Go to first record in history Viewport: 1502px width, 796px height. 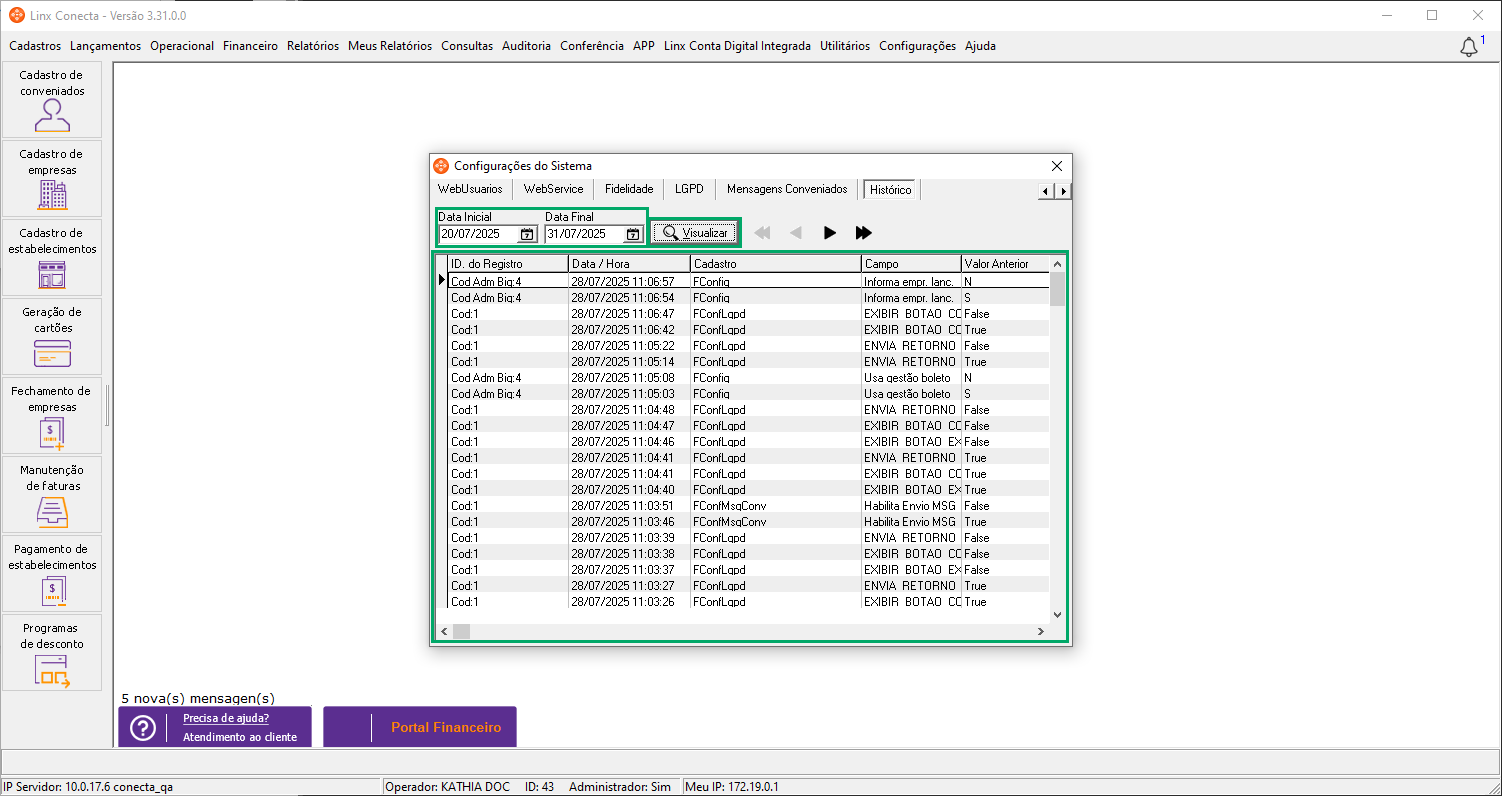(x=762, y=233)
